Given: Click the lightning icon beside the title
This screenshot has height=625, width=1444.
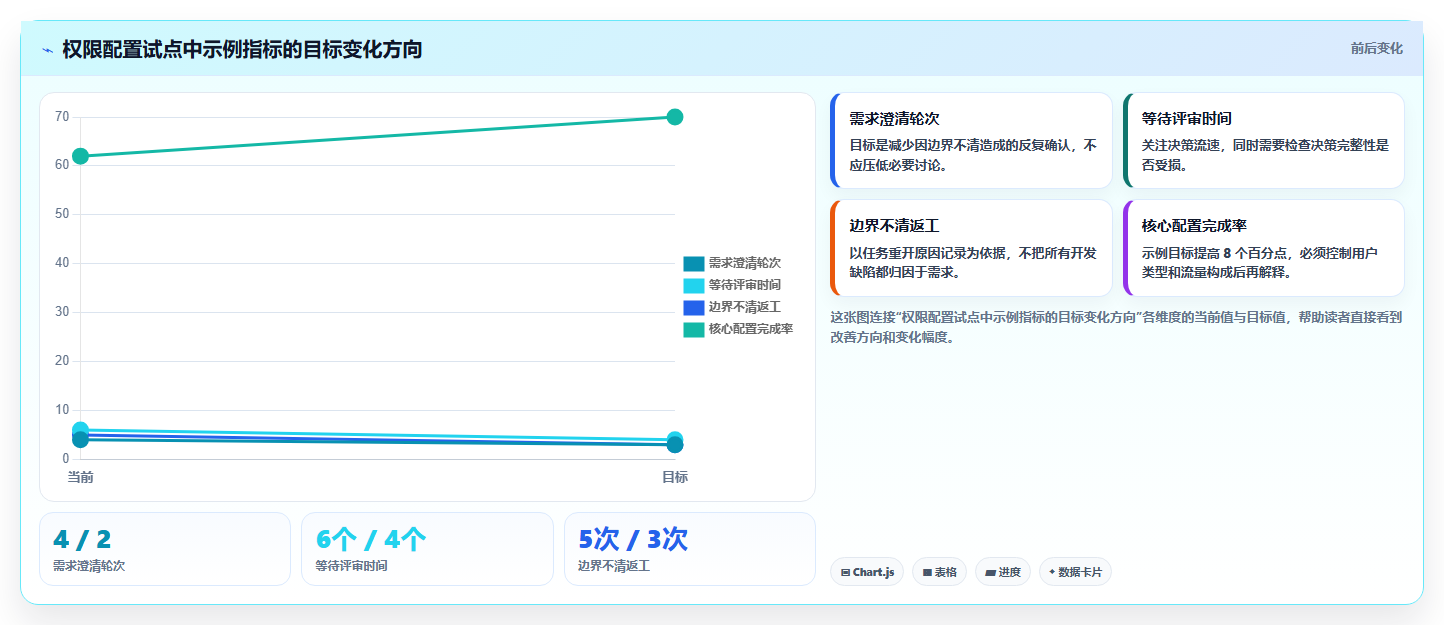Looking at the screenshot, I should coord(47,50).
